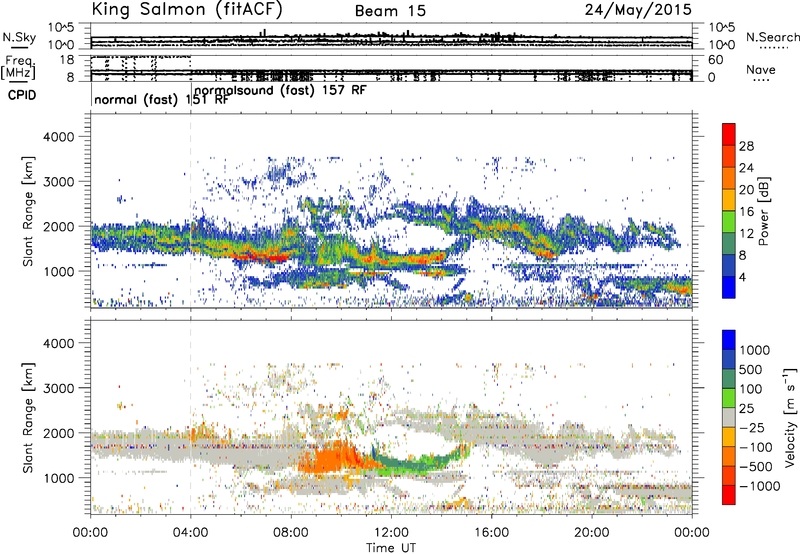
Task: Click the 1000 tick in velocity panel
Action: tap(58, 478)
